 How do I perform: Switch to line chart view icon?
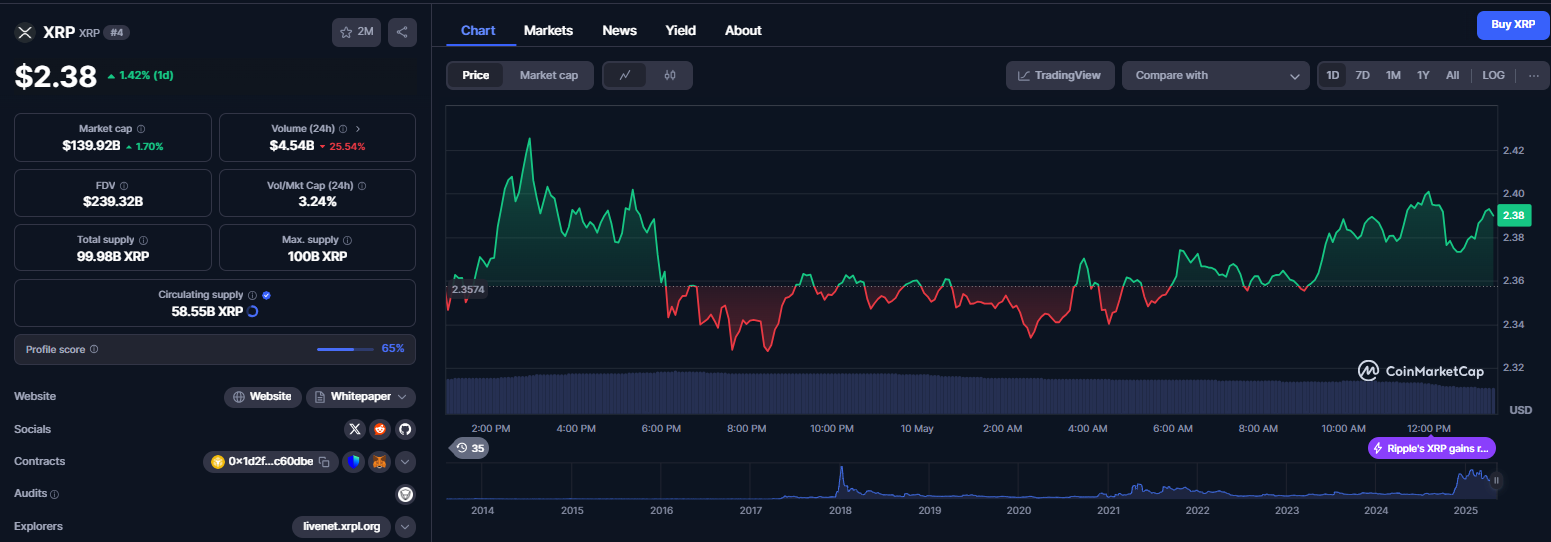click(x=625, y=75)
